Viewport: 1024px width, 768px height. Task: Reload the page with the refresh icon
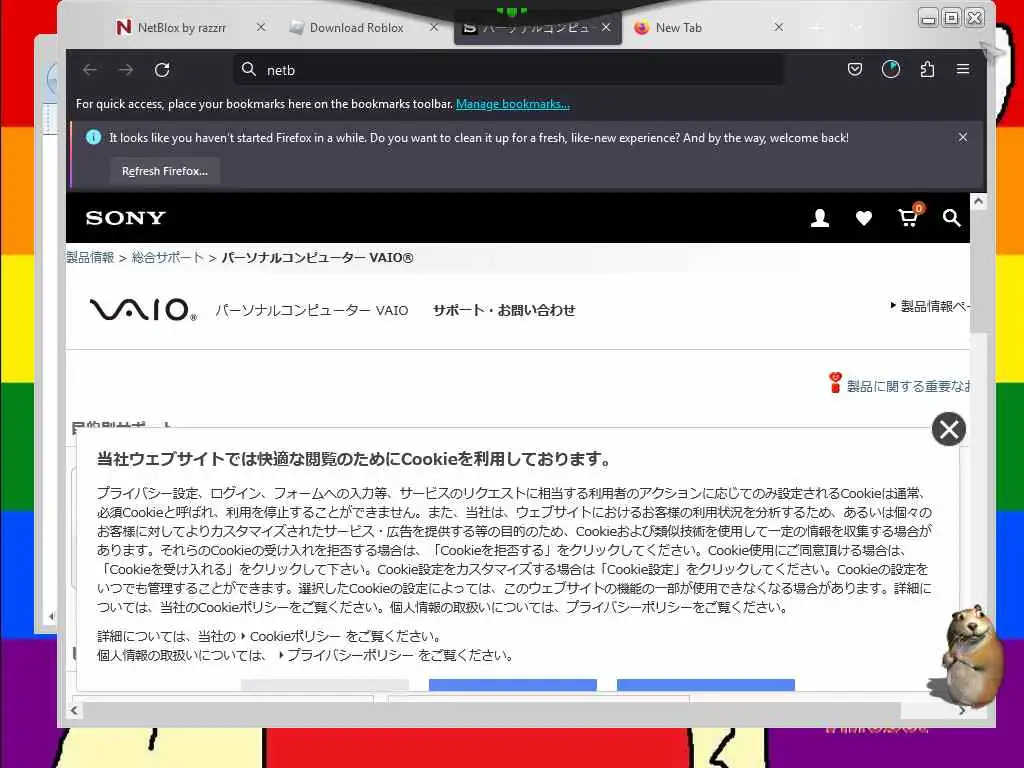click(162, 70)
